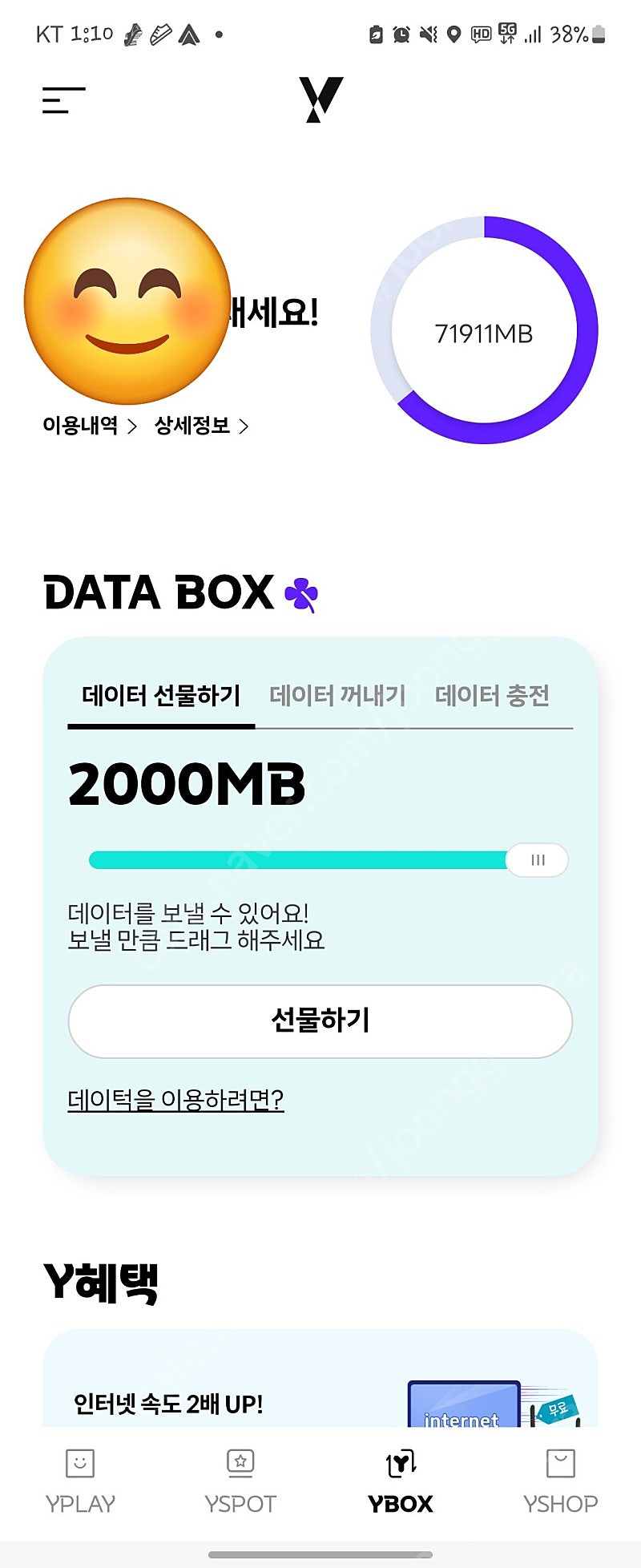Tap the smiling emoji profile image
This screenshot has width=641, height=1568.
click(x=127, y=301)
